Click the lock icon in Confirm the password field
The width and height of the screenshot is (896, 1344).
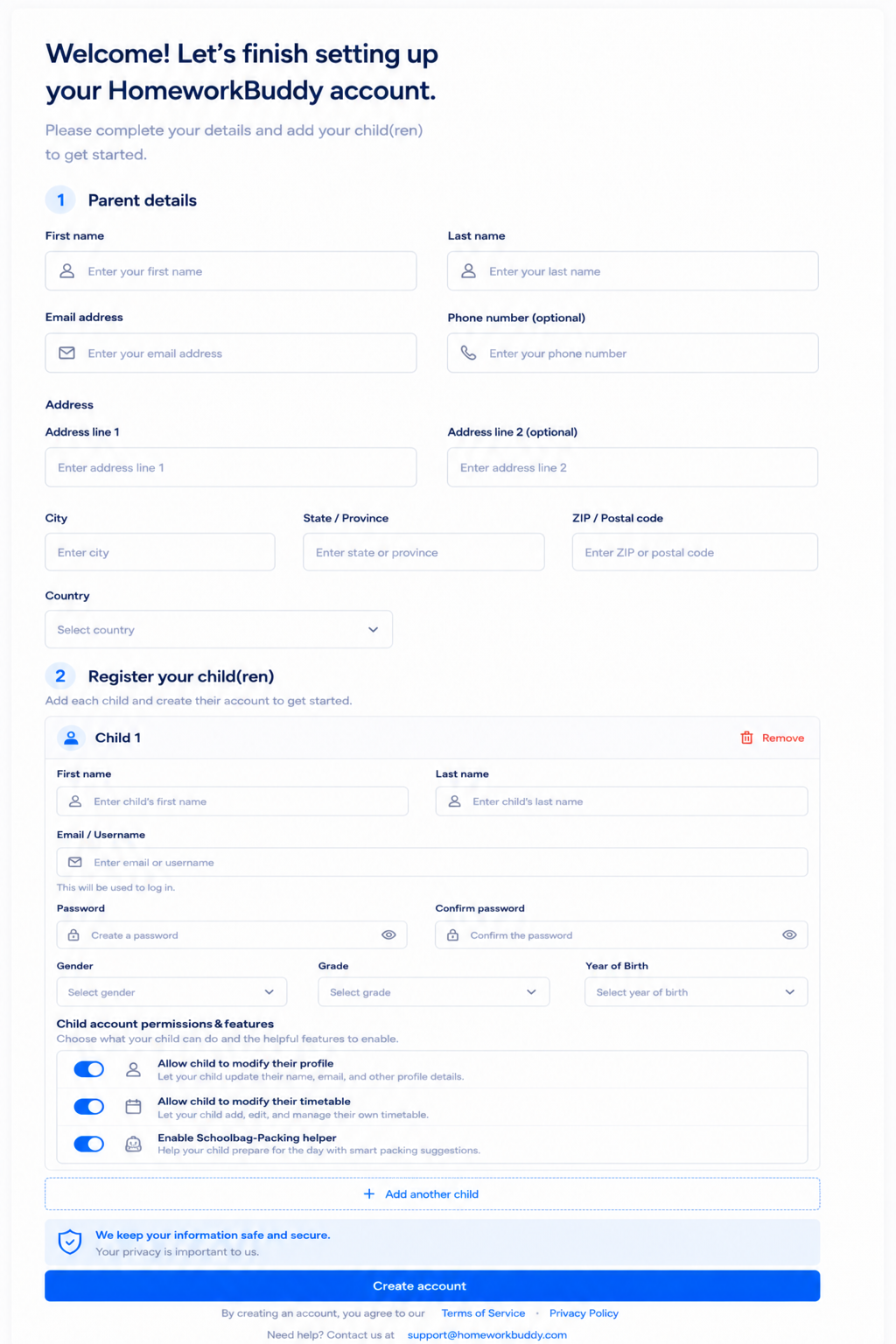pos(452,935)
